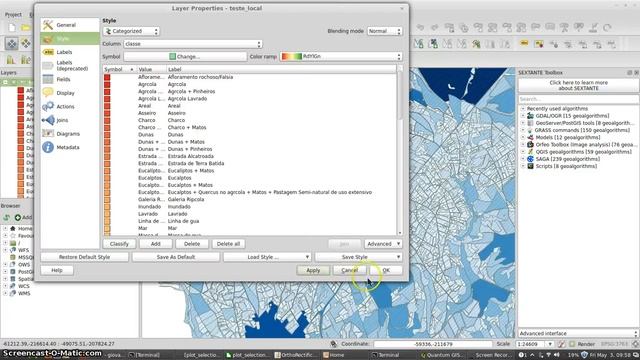Image resolution: width=640 pixels, height=360 pixels.
Task: Click the Actions gear icon
Action: point(48,107)
